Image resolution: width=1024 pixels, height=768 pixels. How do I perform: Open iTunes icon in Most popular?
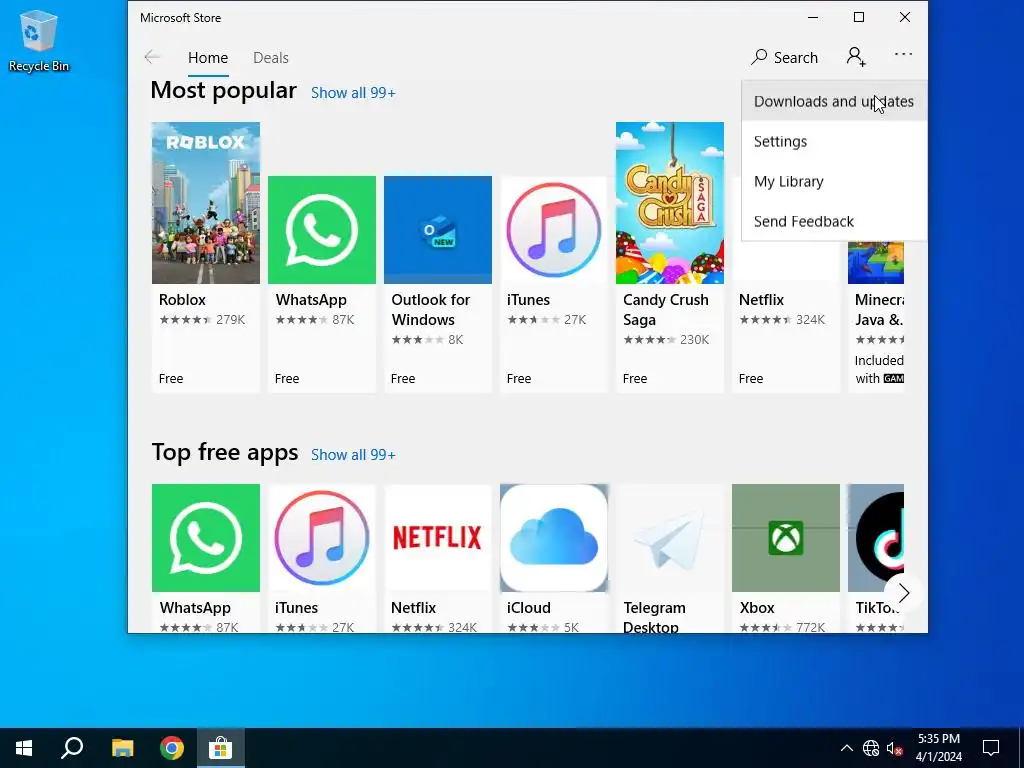point(554,230)
